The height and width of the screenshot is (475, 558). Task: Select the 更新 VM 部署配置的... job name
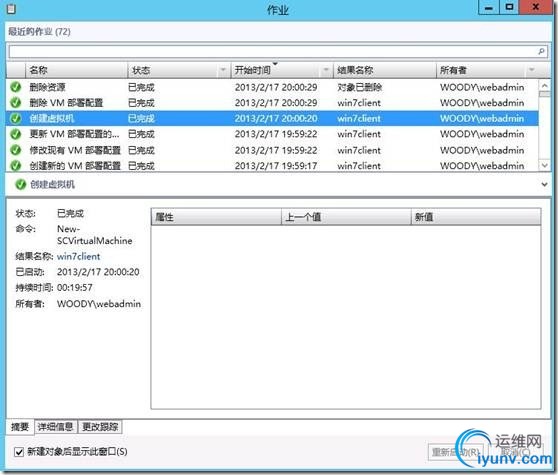pyautogui.click(x=74, y=134)
